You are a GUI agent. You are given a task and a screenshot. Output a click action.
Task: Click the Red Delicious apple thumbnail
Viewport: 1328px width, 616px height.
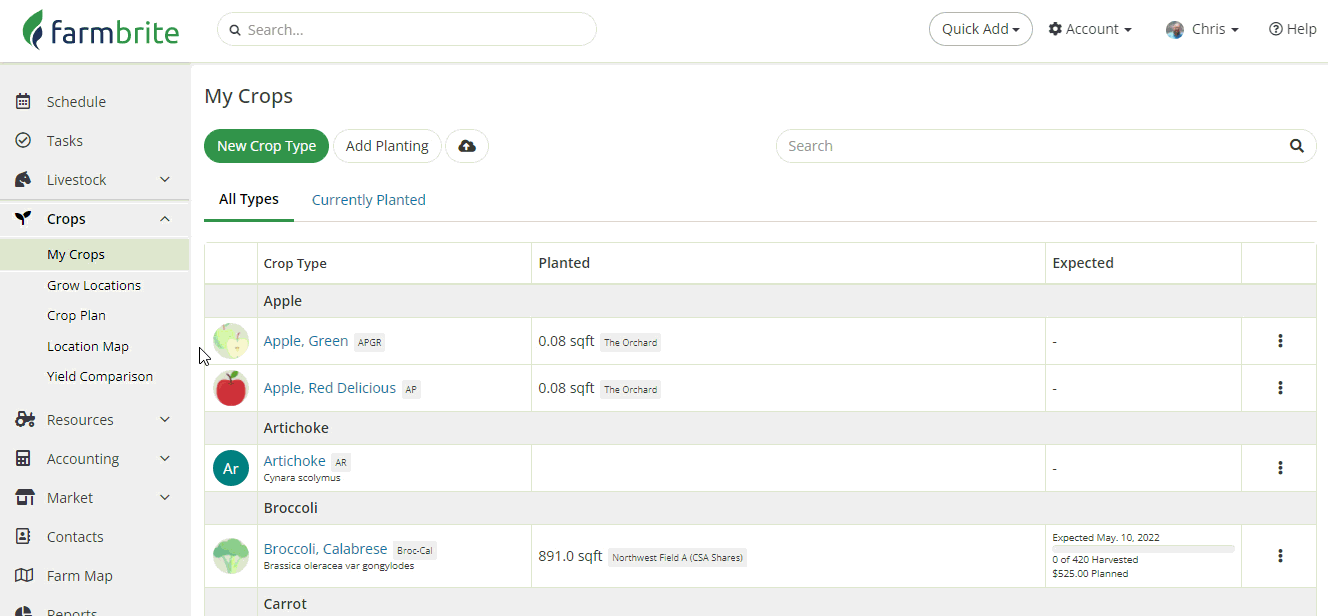coord(231,388)
